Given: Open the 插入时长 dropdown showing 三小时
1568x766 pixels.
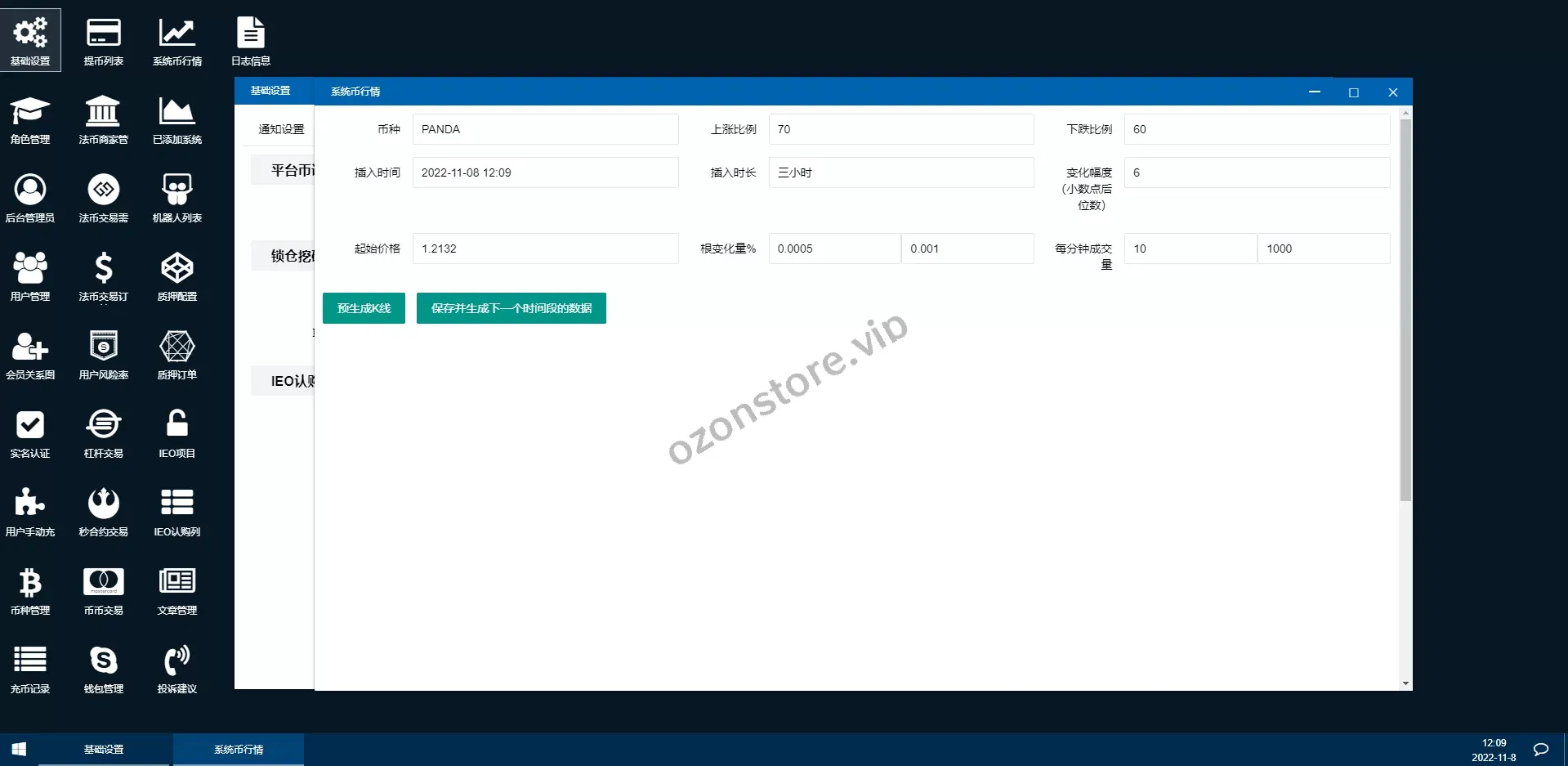Looking at the screenshot, I should 900,172.
